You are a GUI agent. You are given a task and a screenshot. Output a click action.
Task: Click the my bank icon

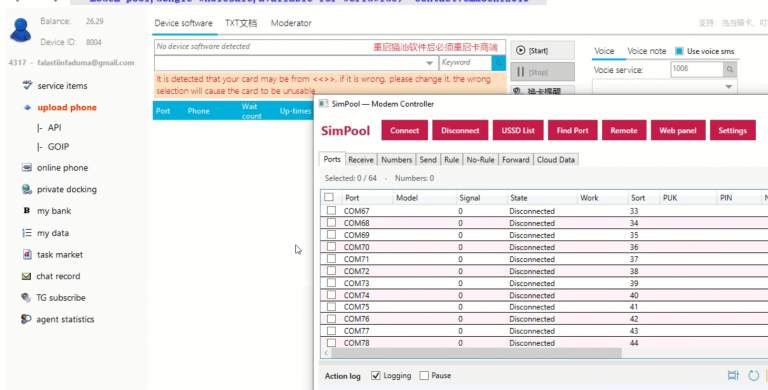click(x=26, y=211)
